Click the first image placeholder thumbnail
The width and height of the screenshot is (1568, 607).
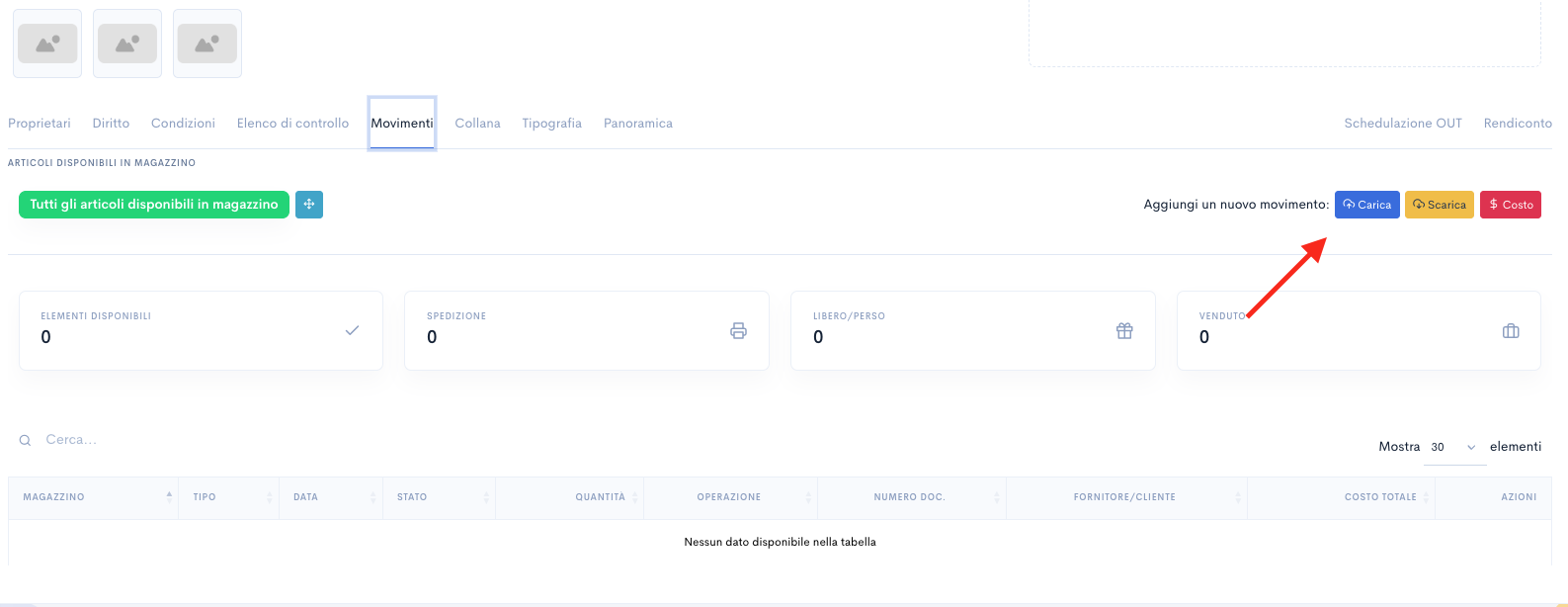47,43
